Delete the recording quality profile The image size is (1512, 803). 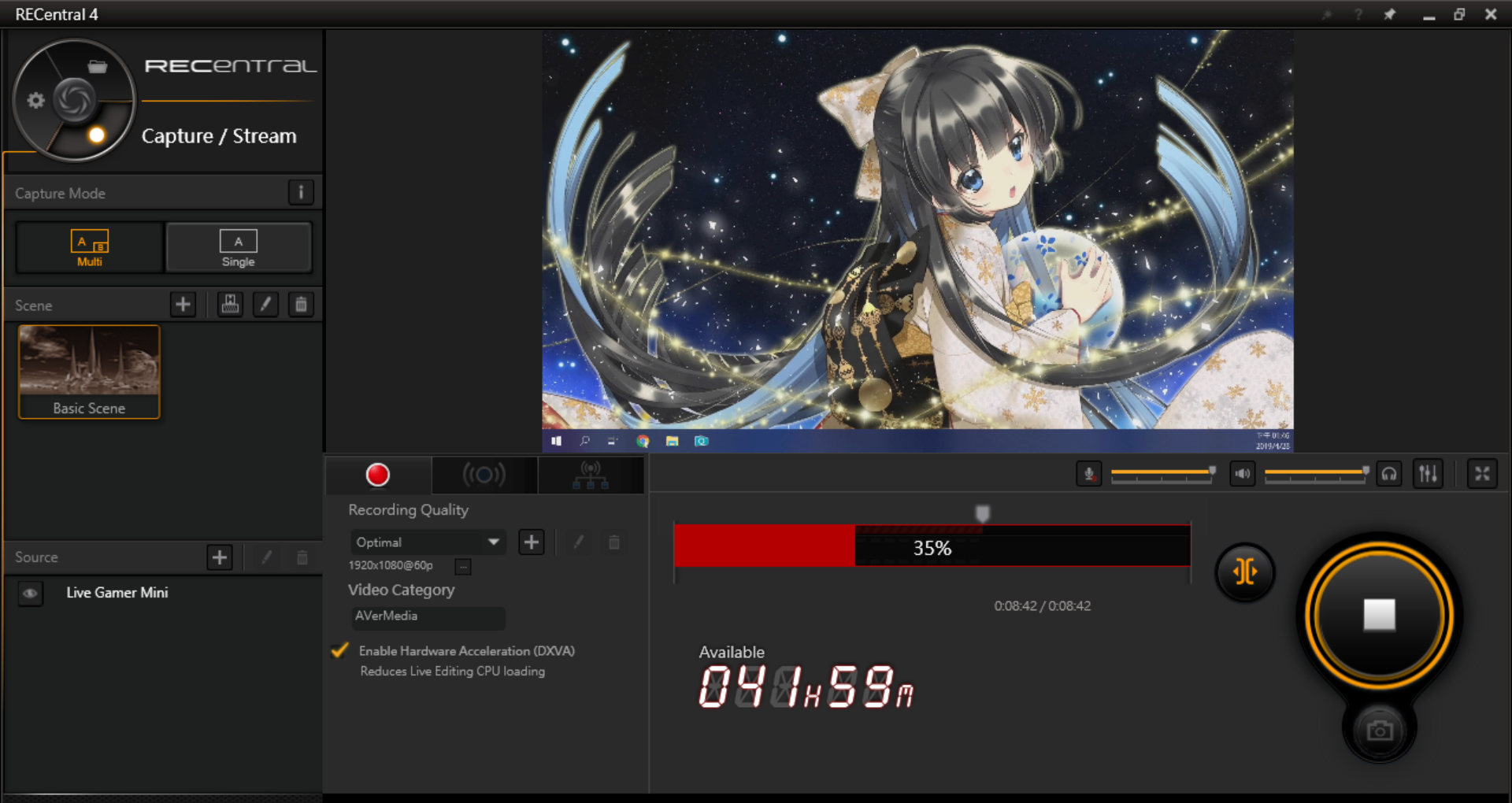(x=614, y=542)
